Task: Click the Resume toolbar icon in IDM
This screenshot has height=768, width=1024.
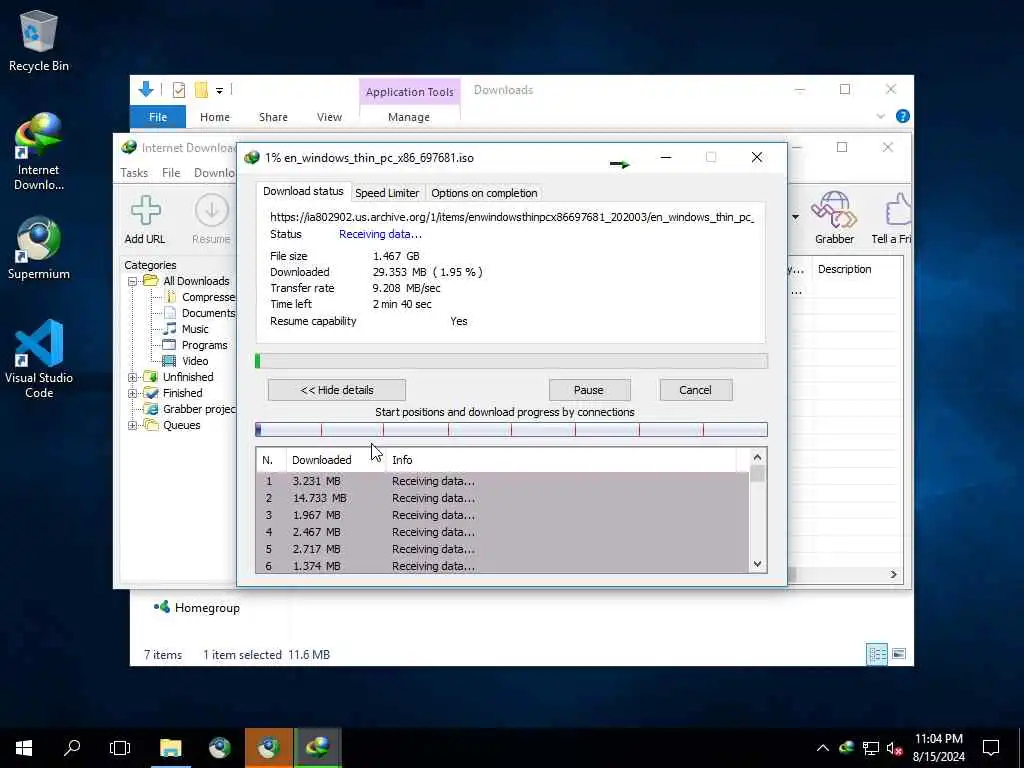Action: (x=211, y=219)
